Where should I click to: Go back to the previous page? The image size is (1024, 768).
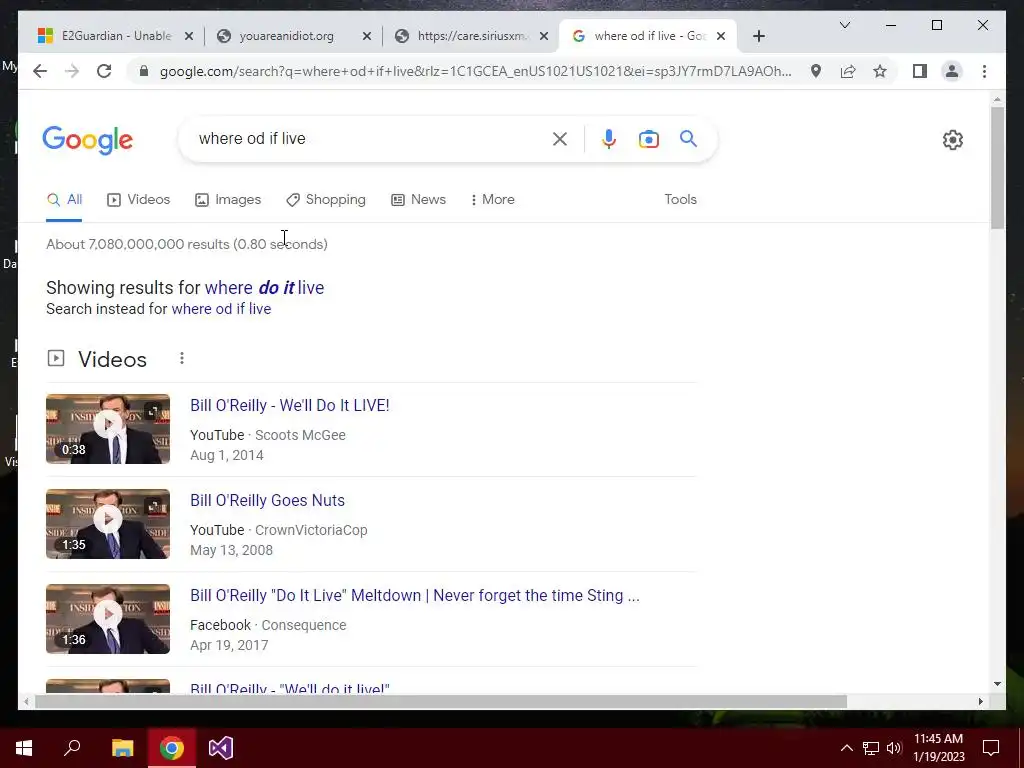coord(40,71)
